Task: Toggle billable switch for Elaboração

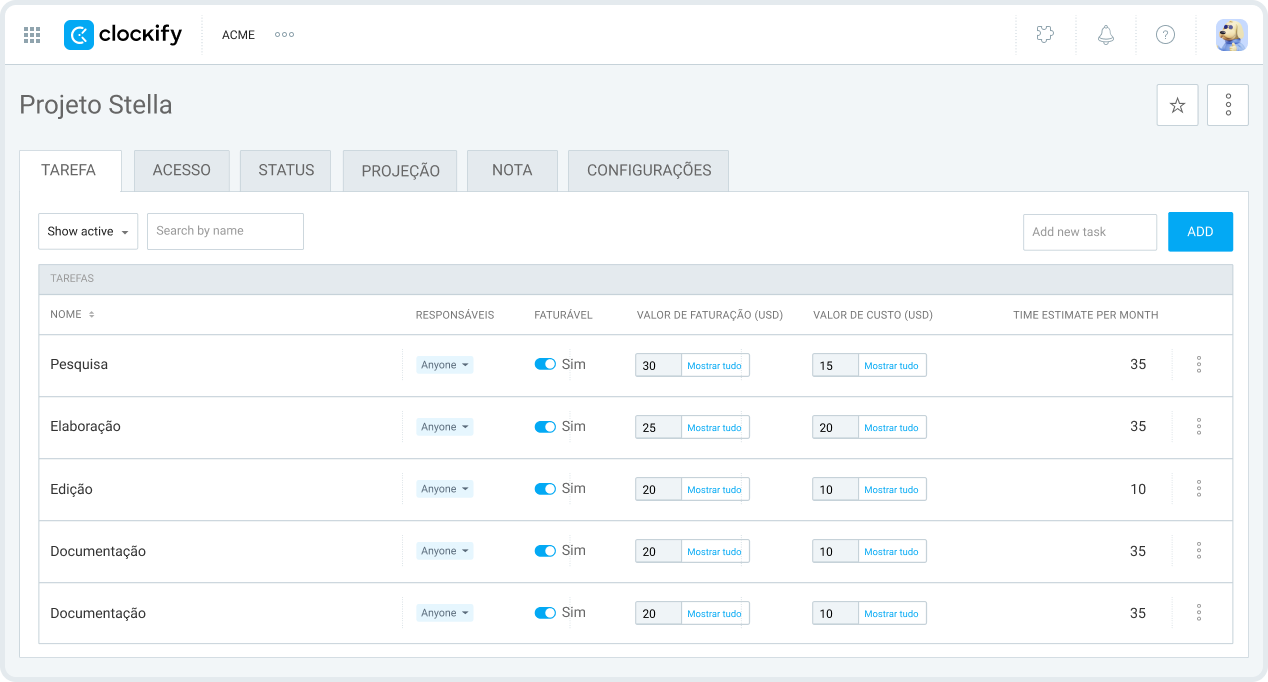Action: (x=545, y=427)
